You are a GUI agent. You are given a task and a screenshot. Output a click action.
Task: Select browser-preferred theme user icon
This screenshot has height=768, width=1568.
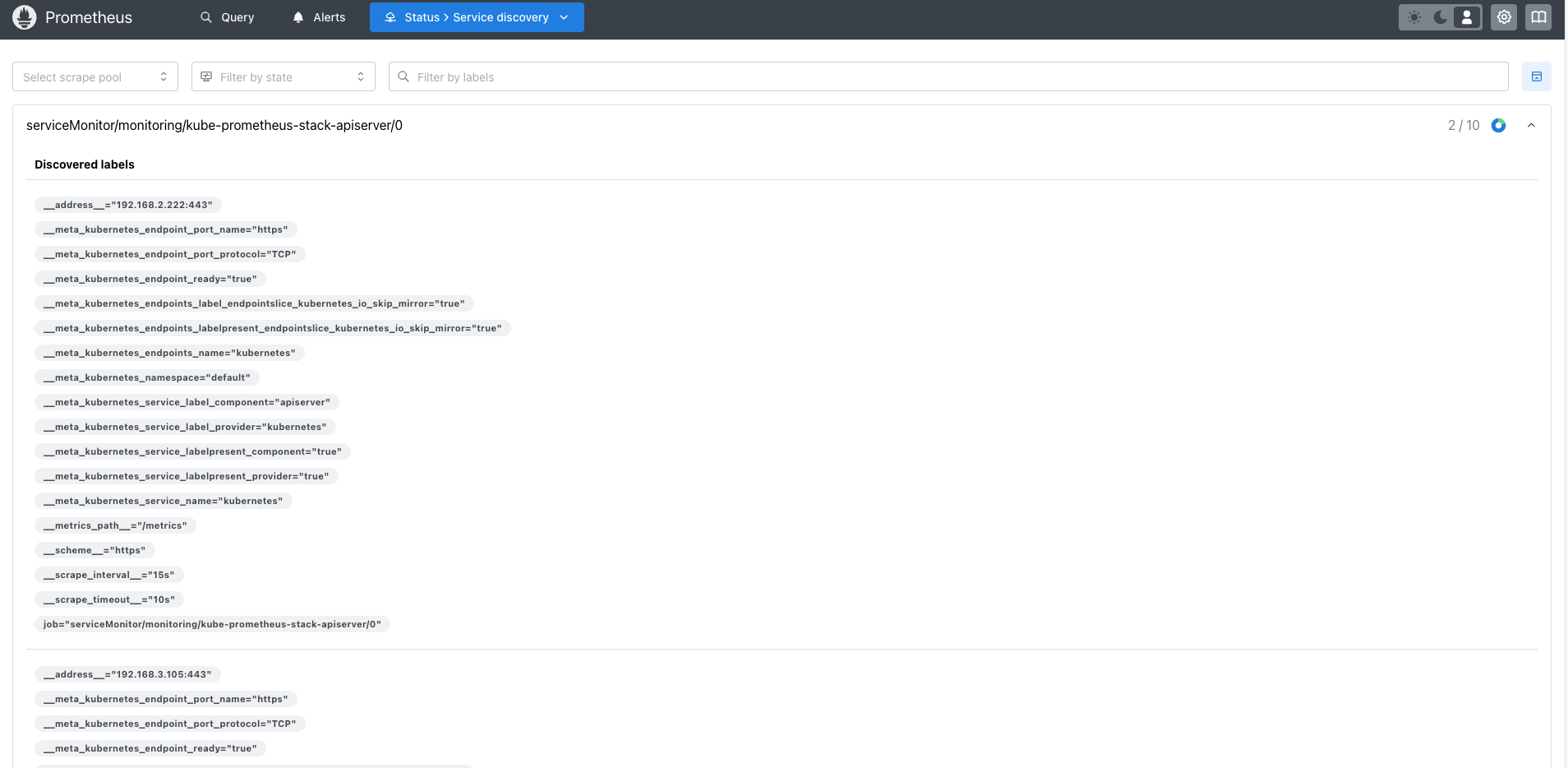(x=1467, y=17)
